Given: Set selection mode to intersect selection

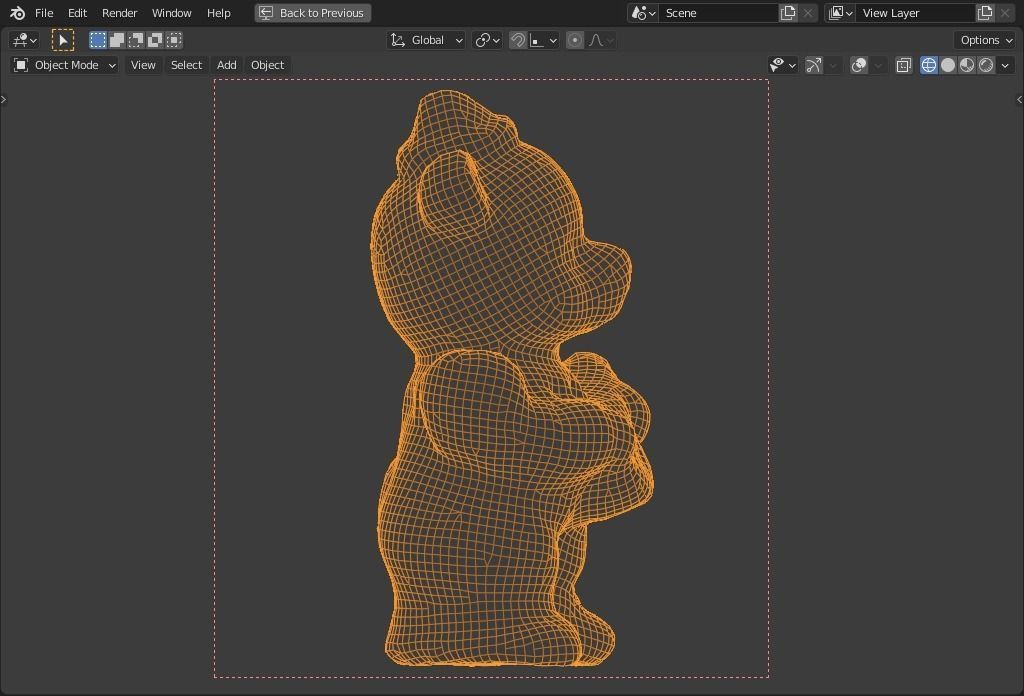Looking at the screenshot, I should click(174, 40).
